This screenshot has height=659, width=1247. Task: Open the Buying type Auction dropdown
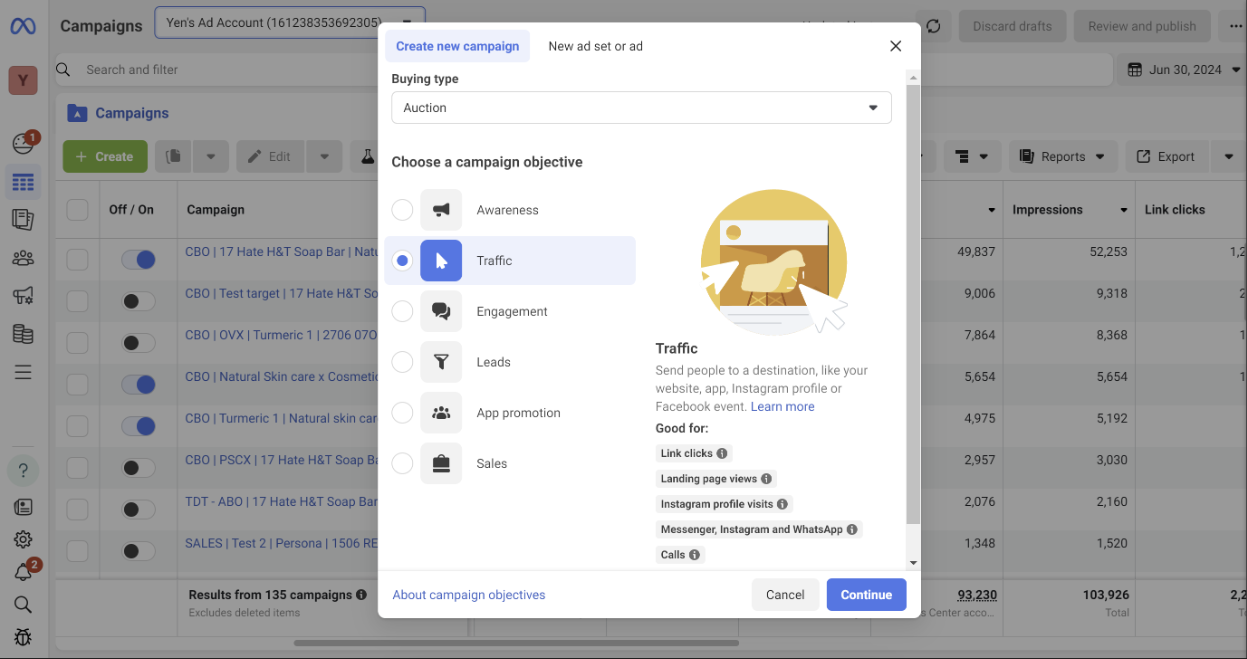pos(641,107)
